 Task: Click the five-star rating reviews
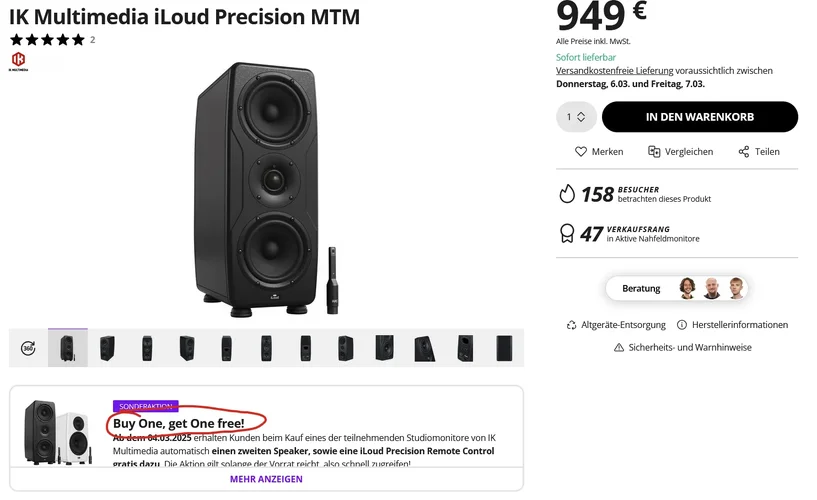[47, 40]
